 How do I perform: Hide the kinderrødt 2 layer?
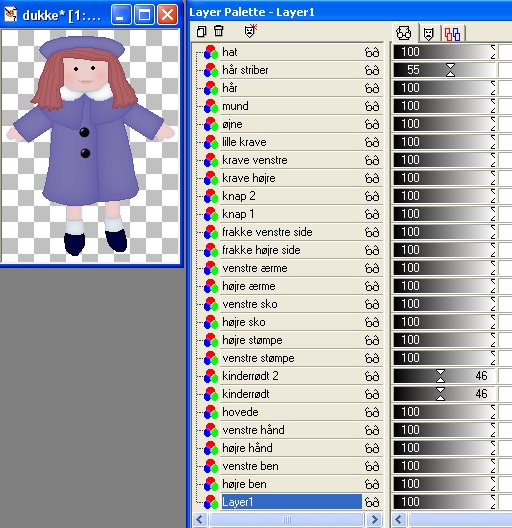click(x=372, y=376)
